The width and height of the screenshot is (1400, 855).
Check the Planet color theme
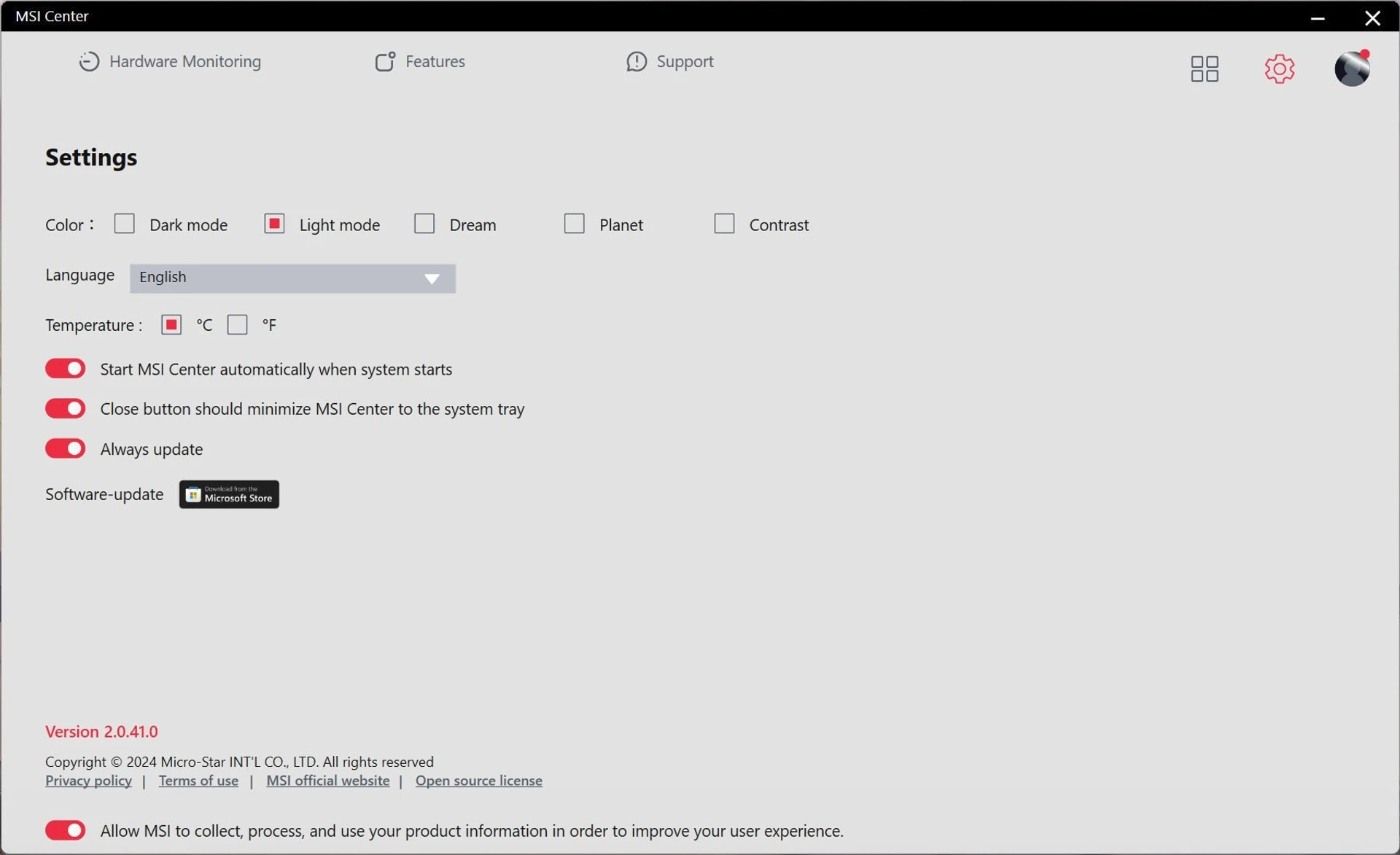coord(574,223)
